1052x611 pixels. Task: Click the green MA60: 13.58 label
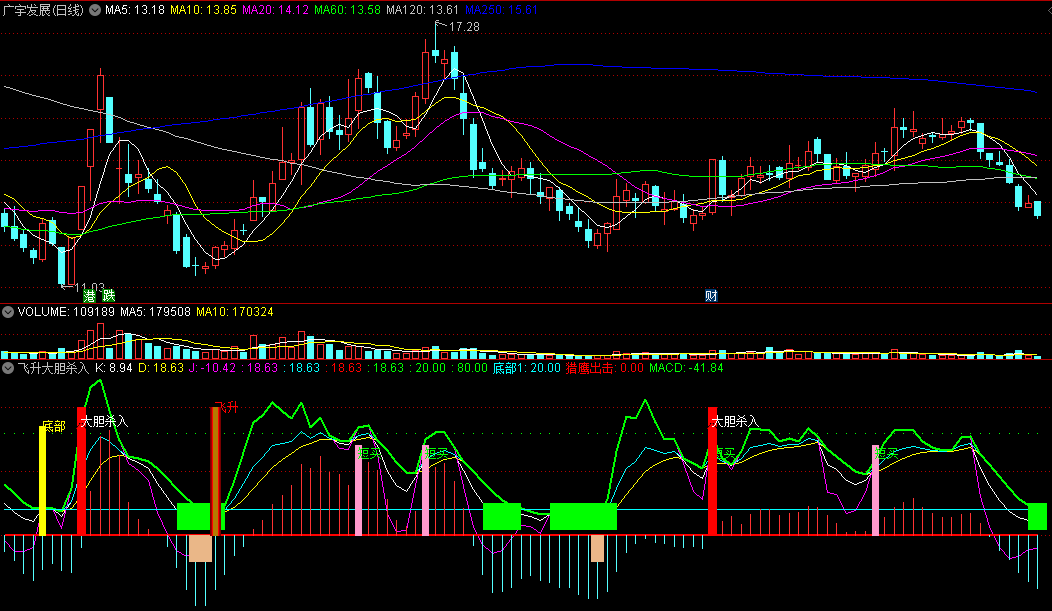tap(348, 10)
